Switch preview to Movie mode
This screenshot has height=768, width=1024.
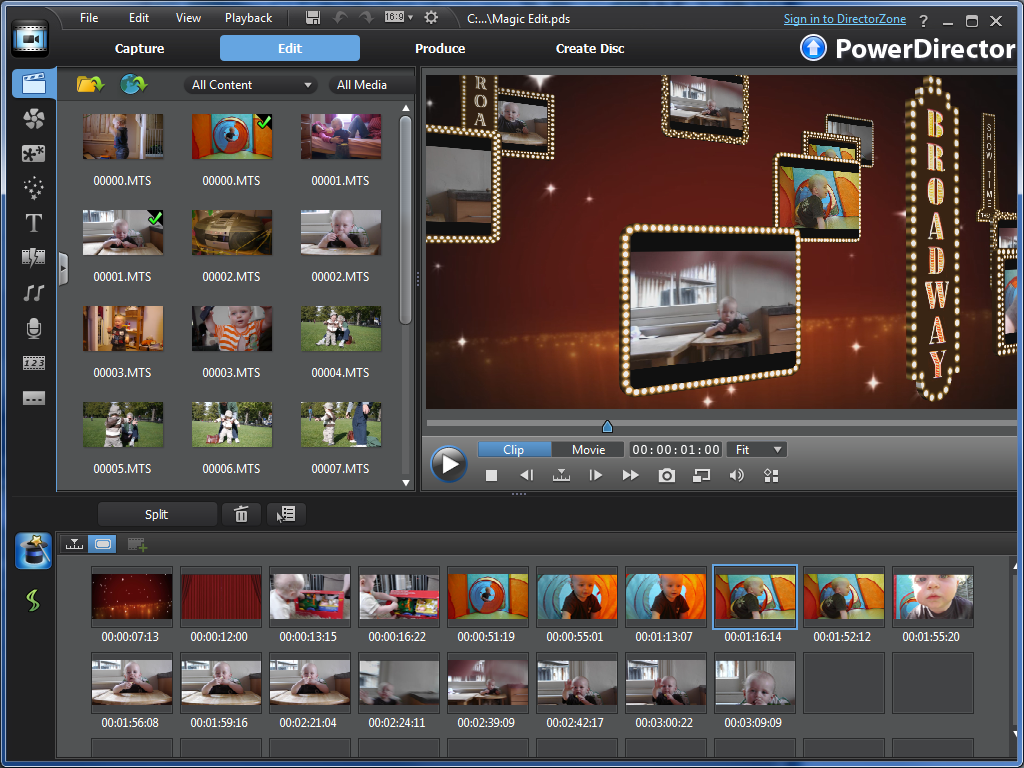coord(588,449)
